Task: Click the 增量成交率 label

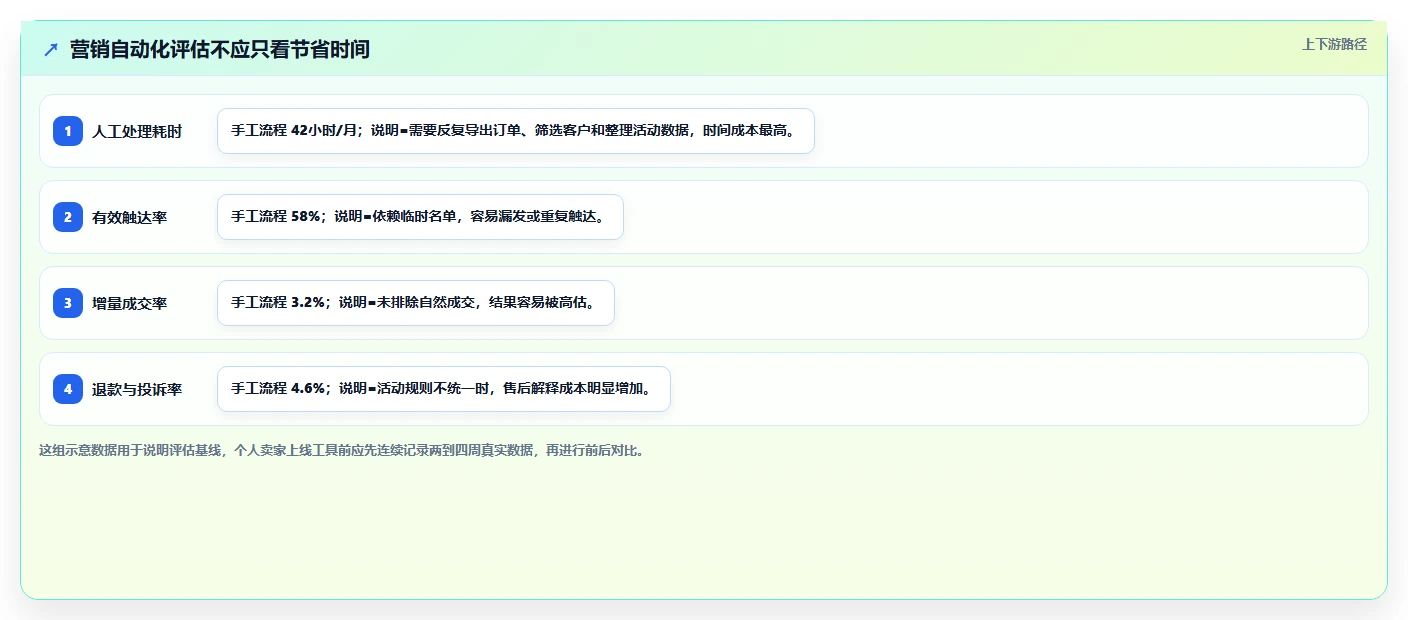Action: click(130, 304)
